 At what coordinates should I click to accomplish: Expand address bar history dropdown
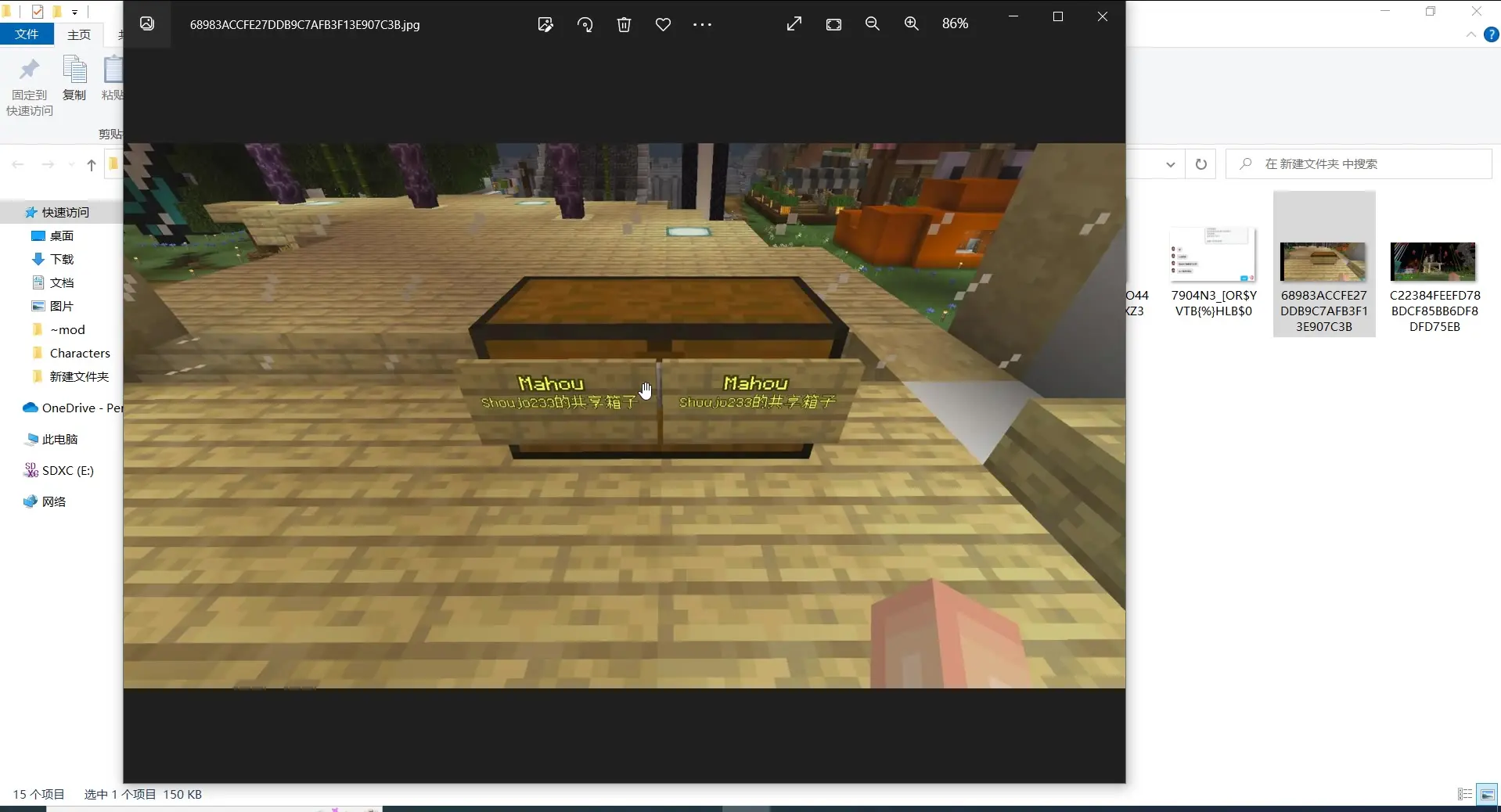tap(1170, 164)
